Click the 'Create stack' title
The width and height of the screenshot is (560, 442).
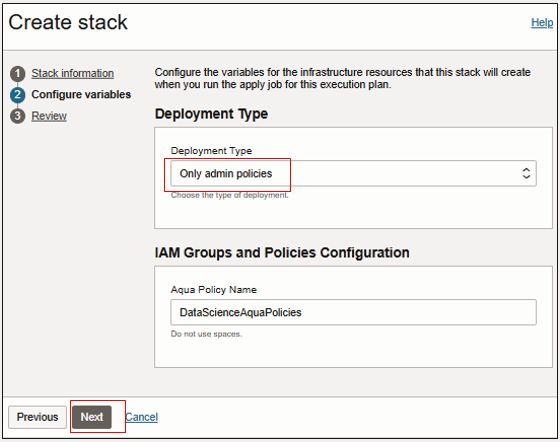point(68,22)
